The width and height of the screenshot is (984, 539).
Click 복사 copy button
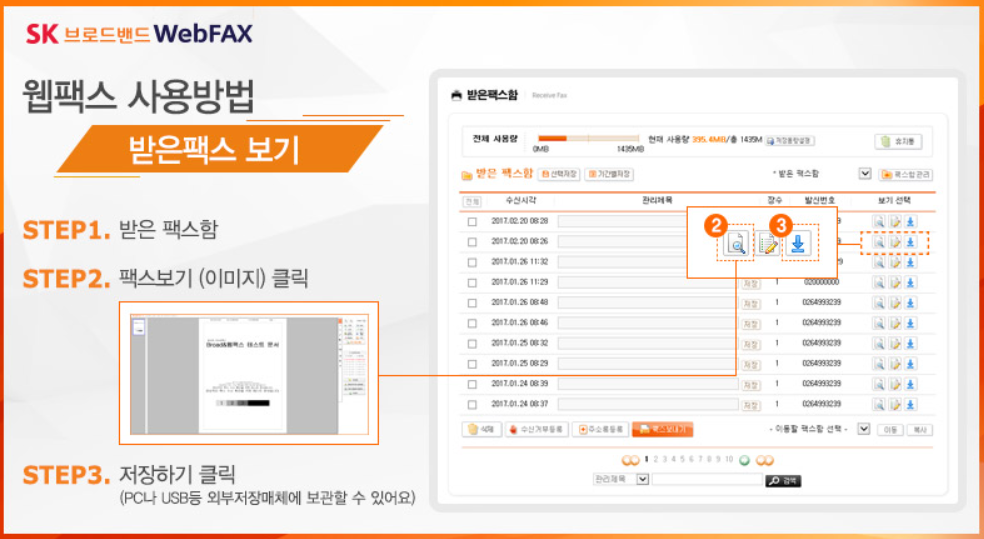[x=919, y=430]
